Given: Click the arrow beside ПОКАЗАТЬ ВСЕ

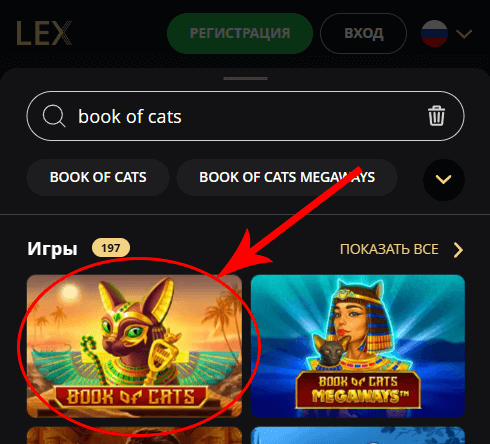Looking at the screenshot, I should click(x=458, y=250).
